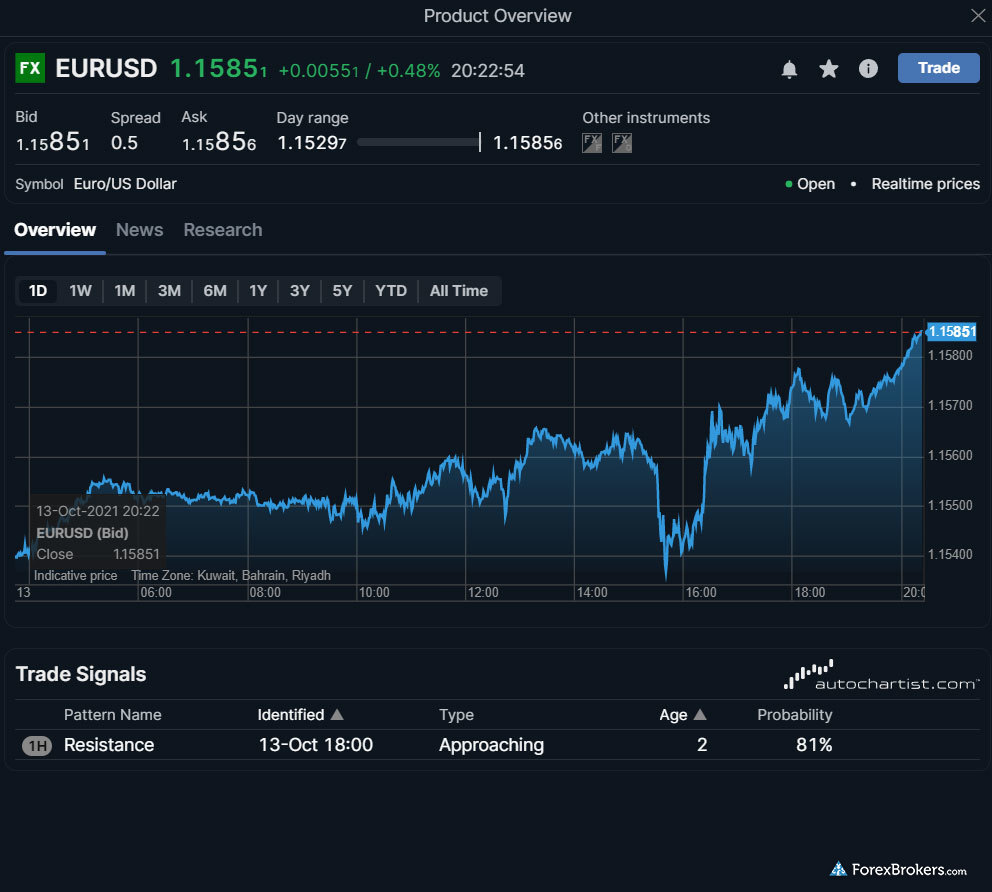Add EURUSD to favorites with star icon
This screenshot has height=892, width=992.
click(829, 69)
